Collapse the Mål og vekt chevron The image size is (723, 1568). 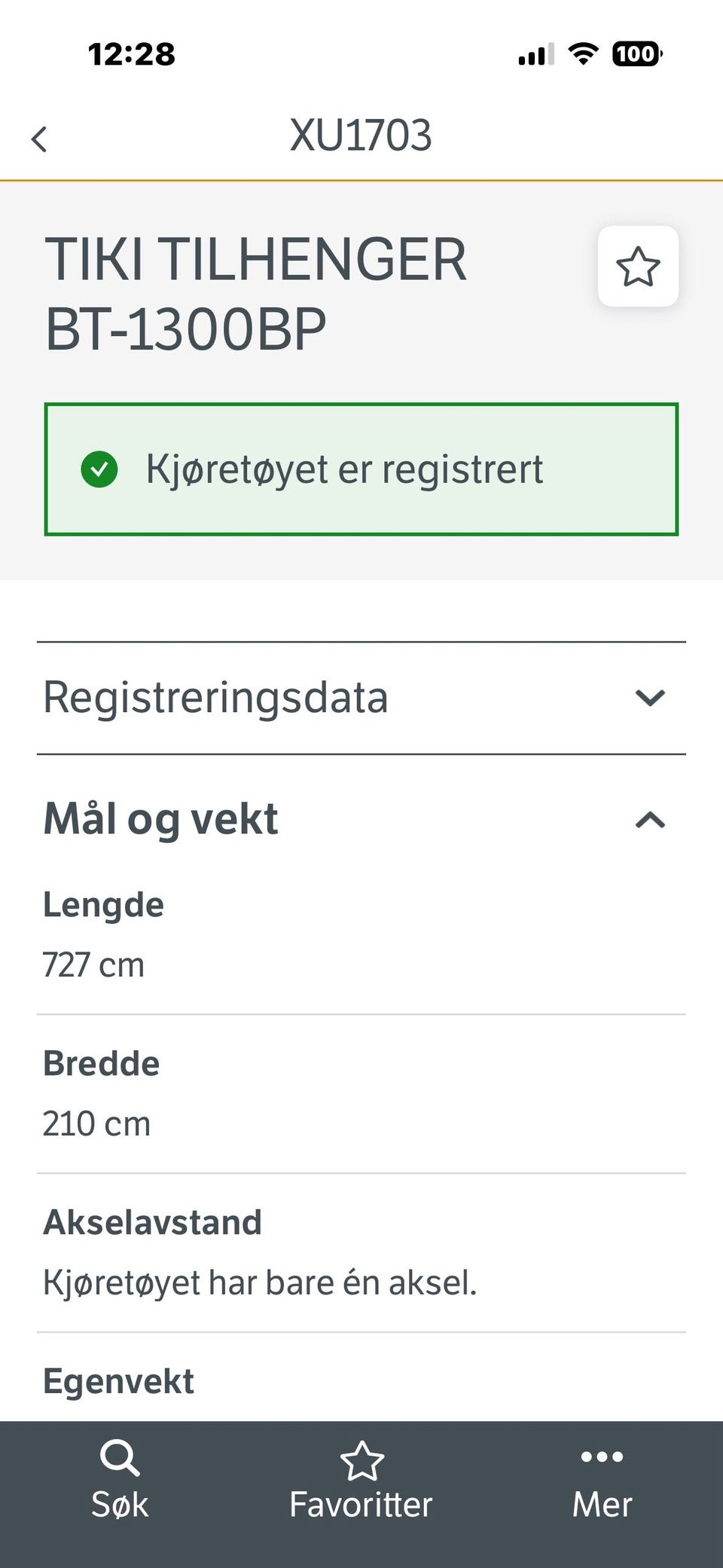(x=650, y=819)
